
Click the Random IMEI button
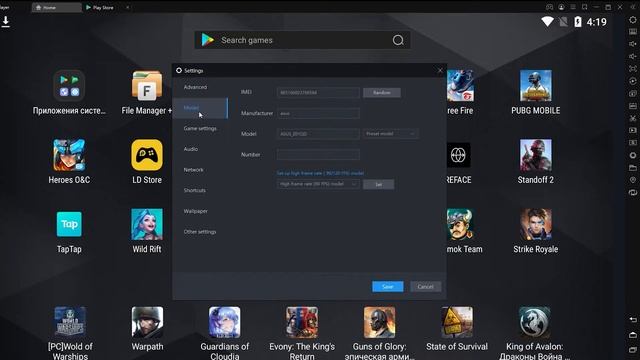pos(382,93)
